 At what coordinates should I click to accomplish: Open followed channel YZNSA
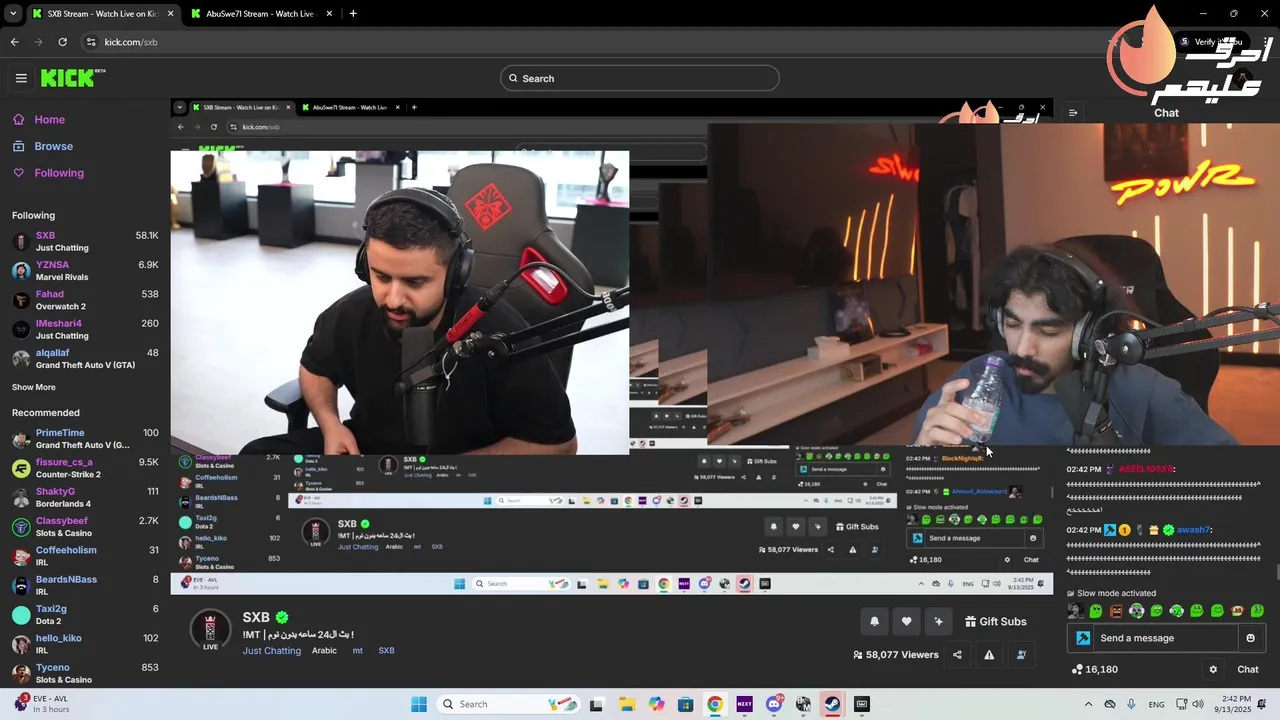[x=85, y=271]
